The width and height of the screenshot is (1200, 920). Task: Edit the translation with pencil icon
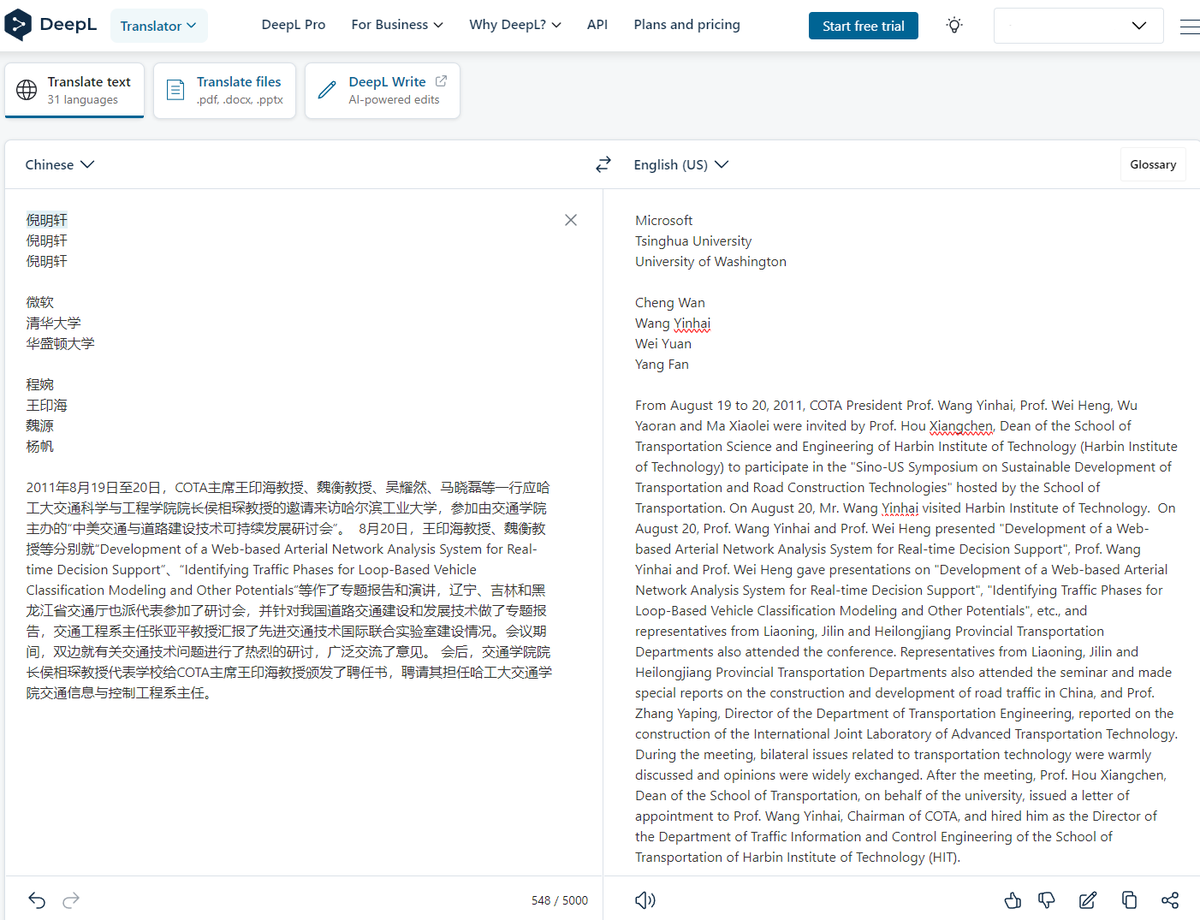pyautogui.click(x=1088, y=900)
